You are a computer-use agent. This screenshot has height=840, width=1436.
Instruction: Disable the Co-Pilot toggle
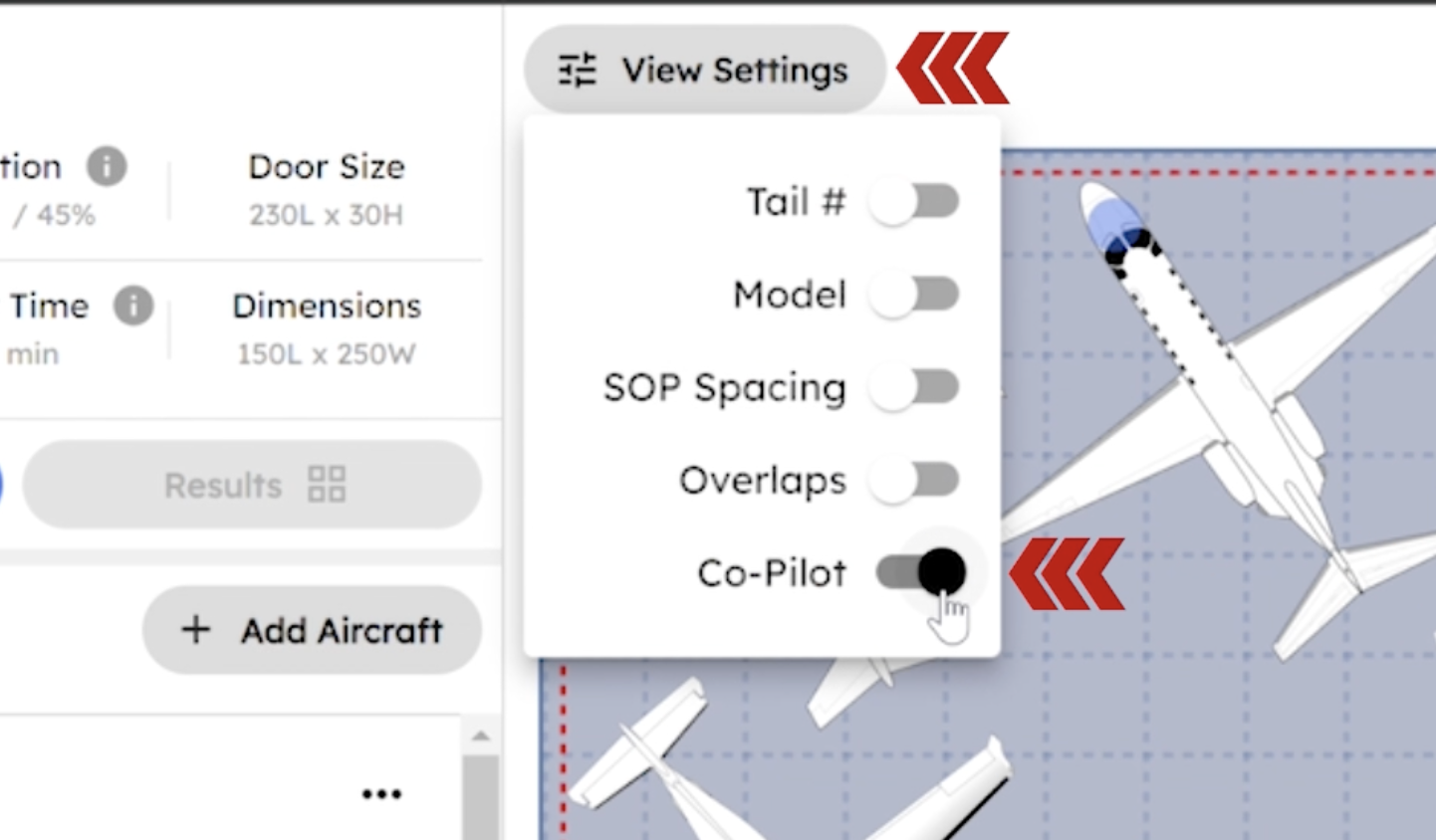click(922, 572)
